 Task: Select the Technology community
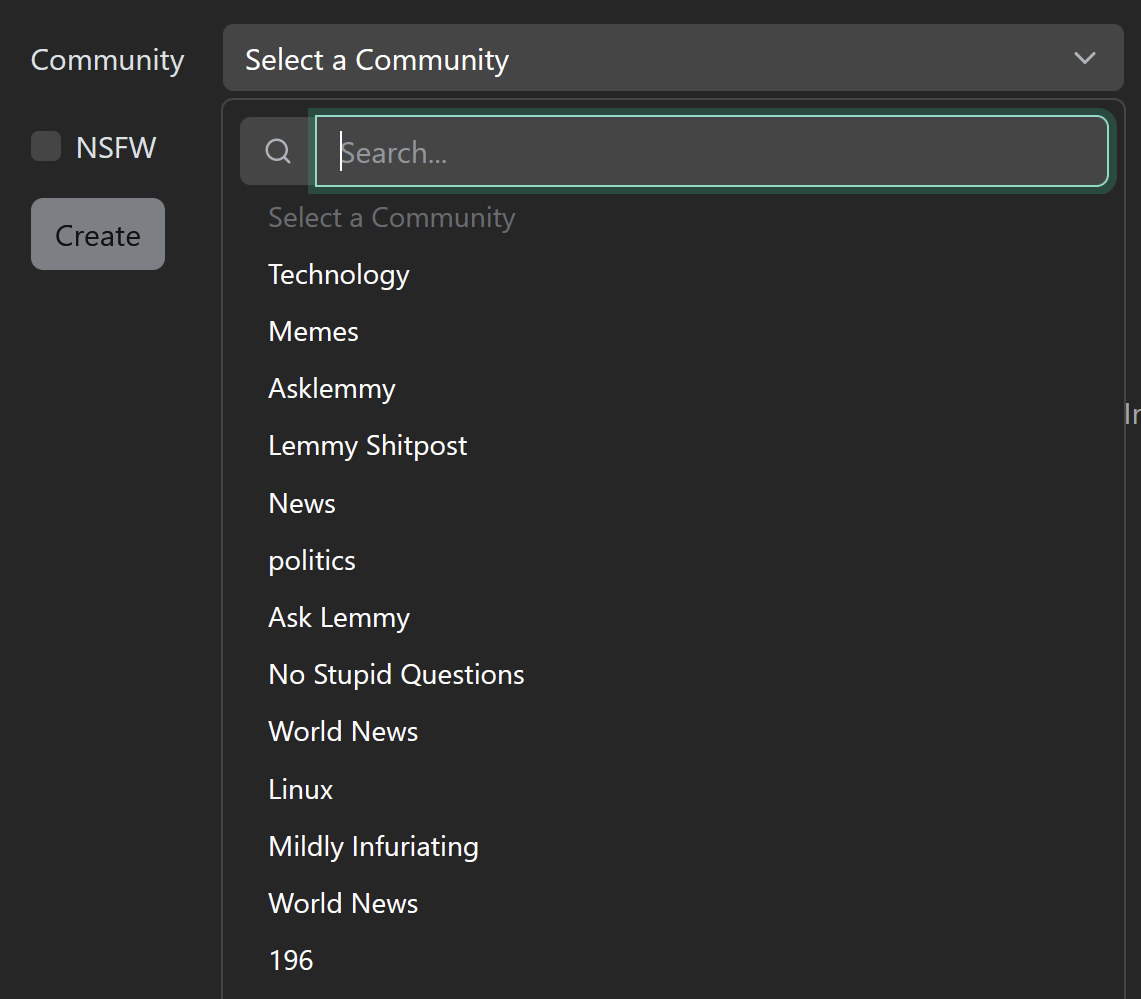[x=338, y=274]
